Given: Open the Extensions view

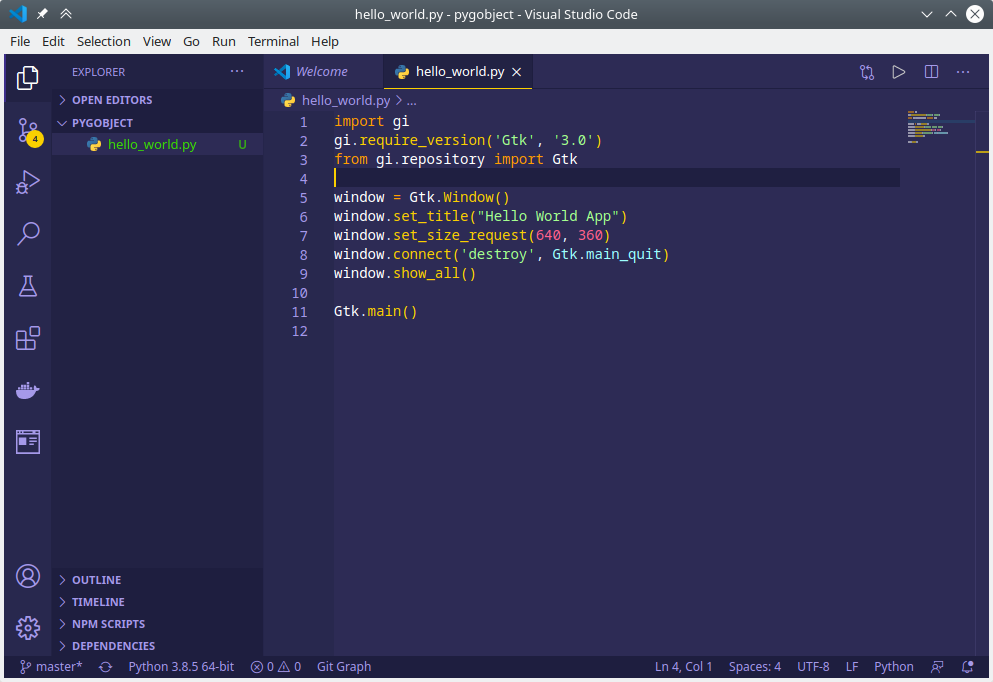Looking at the screenshot, I should [27, 337].
